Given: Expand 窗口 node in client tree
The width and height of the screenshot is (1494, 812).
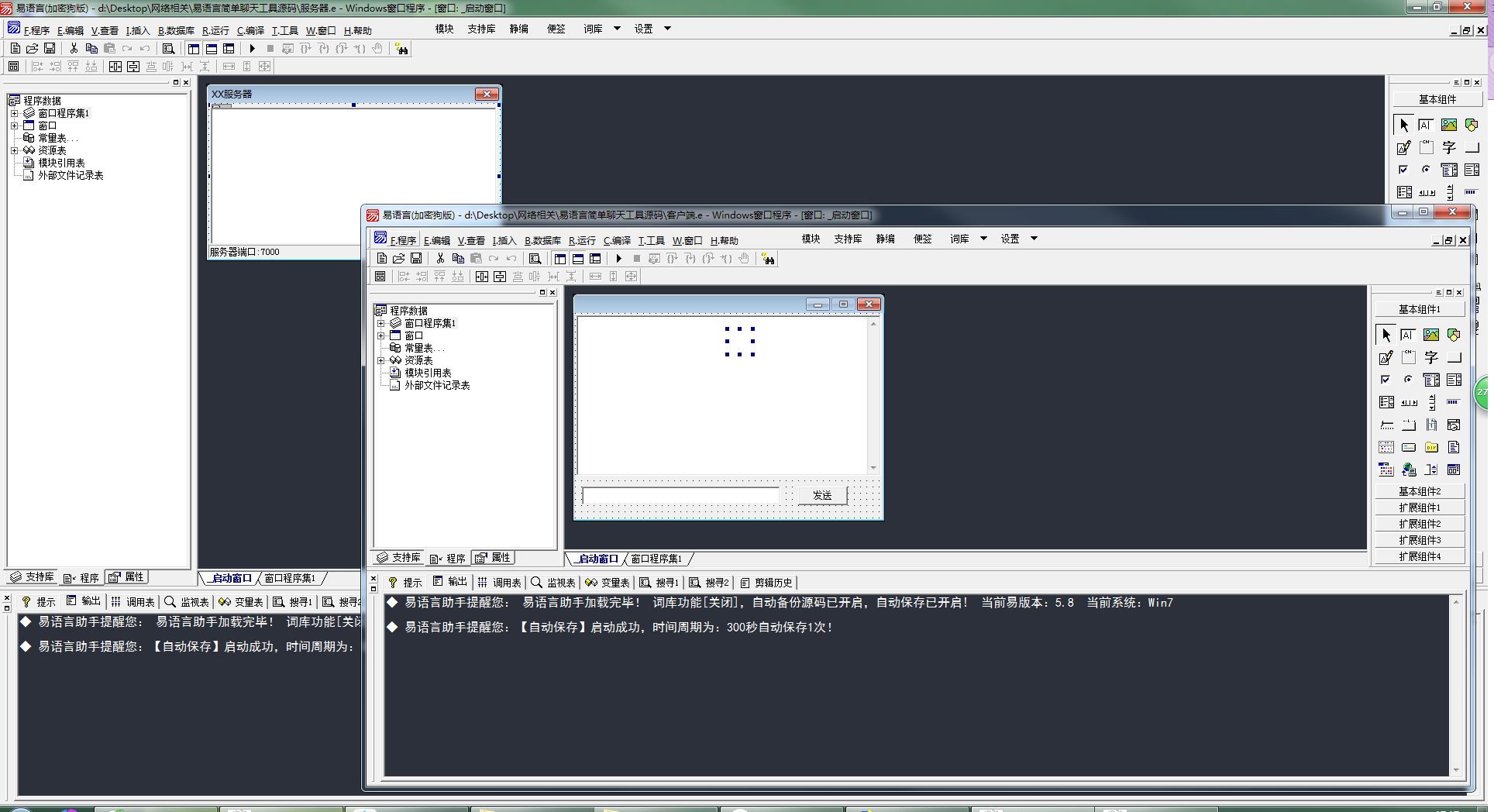Looking at the screenshot, I should 380,335.
